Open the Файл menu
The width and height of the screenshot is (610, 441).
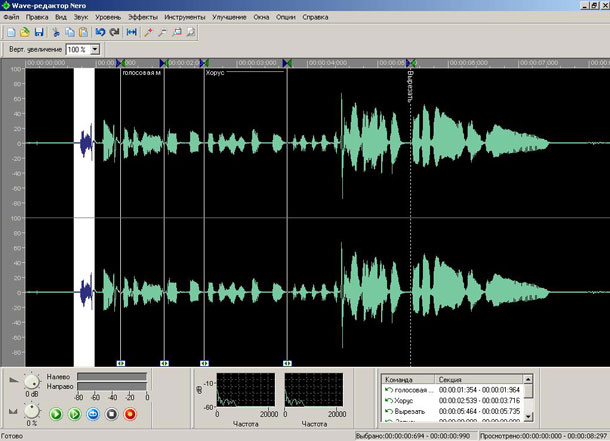point(11,17)
